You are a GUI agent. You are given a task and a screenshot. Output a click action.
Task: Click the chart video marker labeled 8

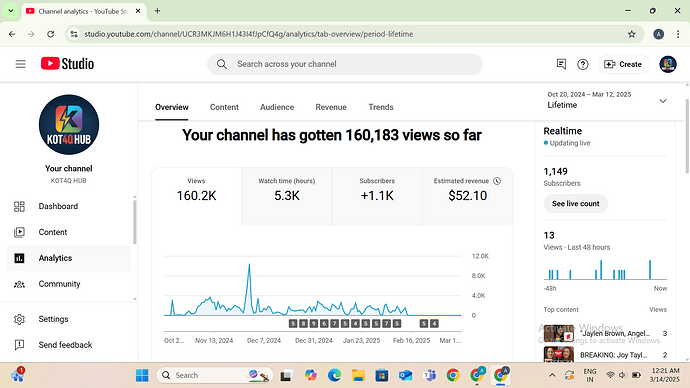(x=303, y=324)
